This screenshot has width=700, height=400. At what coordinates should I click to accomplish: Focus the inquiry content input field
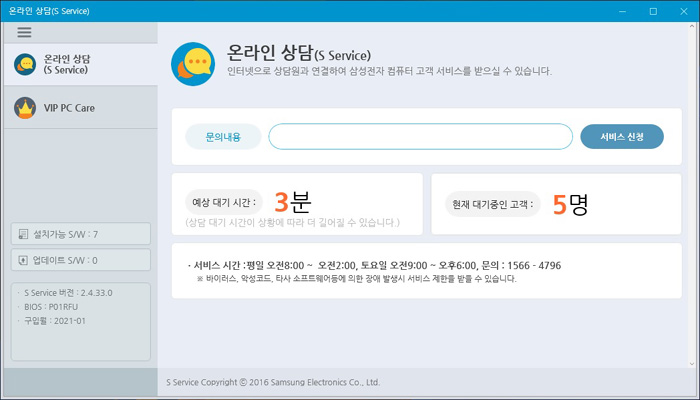coord(421,137)
